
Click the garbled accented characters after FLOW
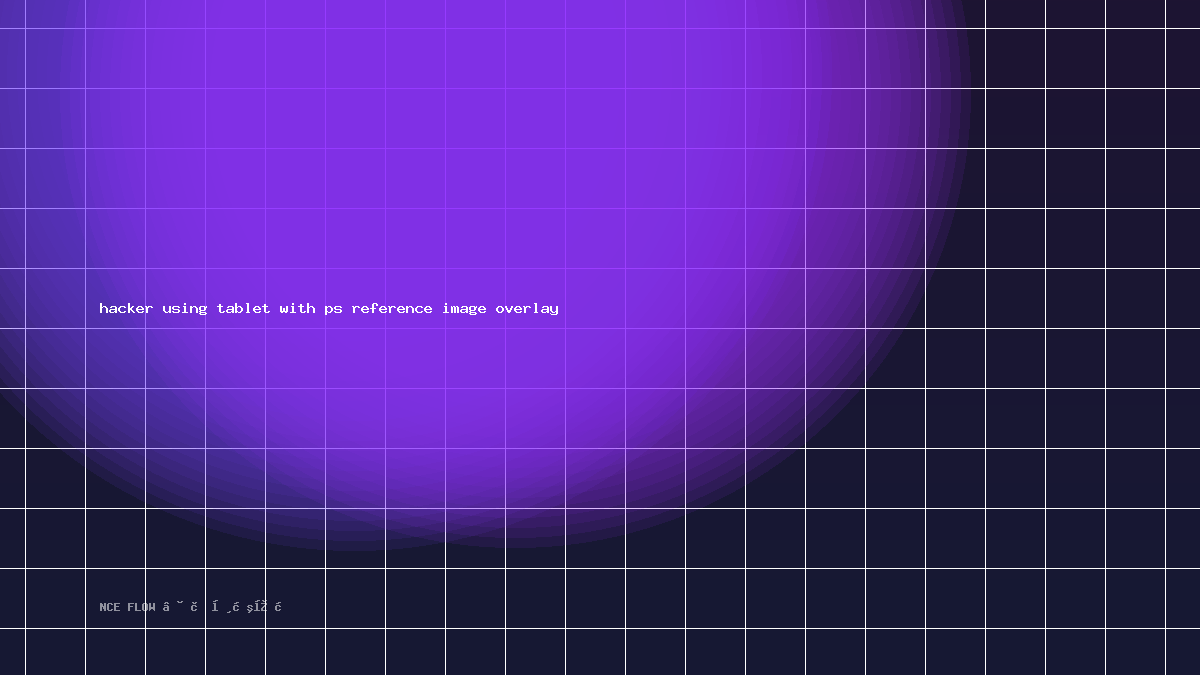[222, 607]
